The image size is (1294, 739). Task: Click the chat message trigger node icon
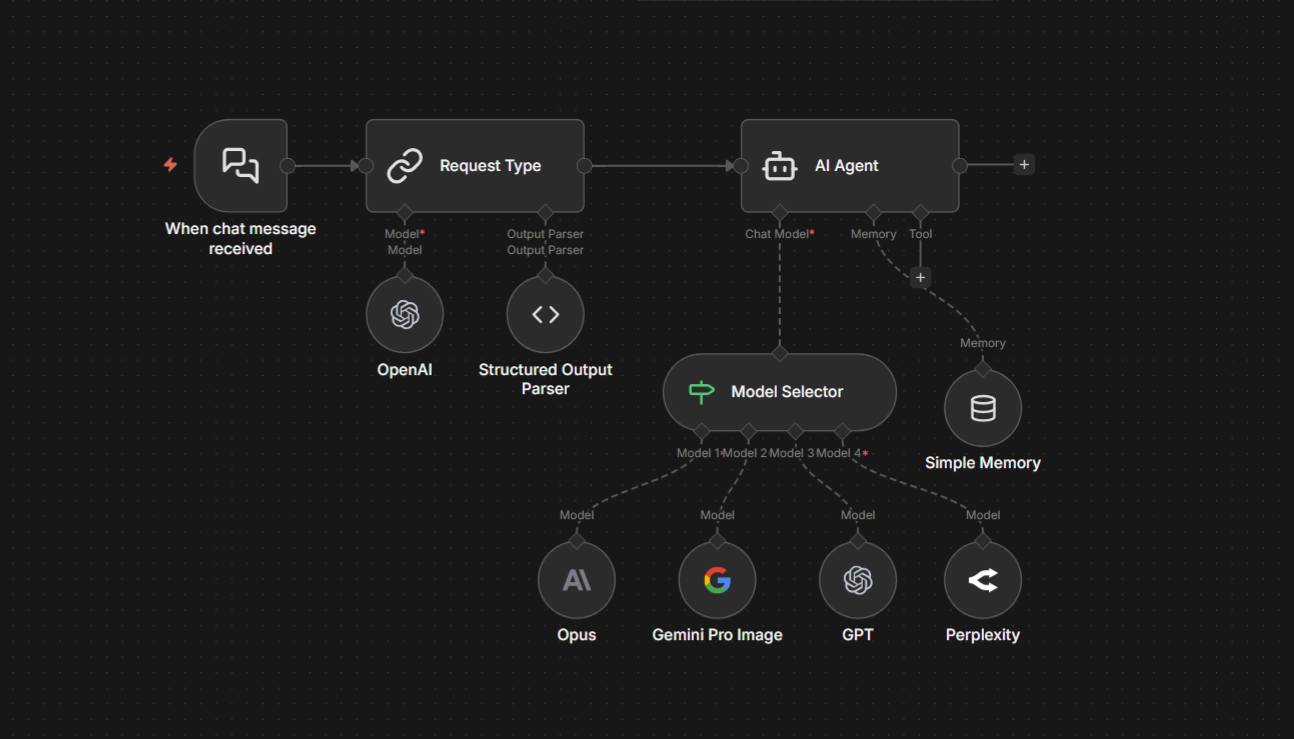coord(240,166)
